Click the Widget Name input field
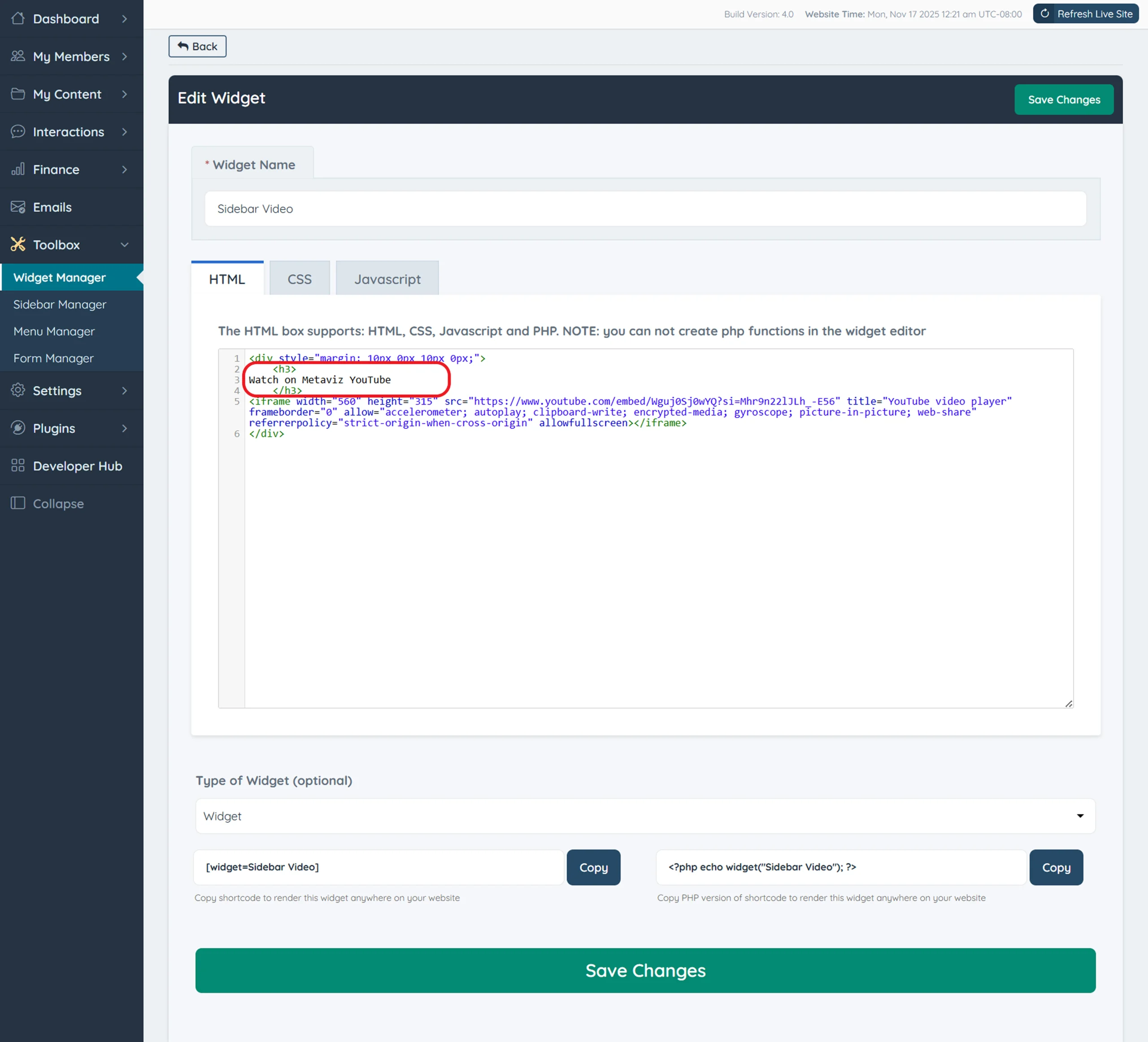The image size is (1148, 1042). 644,209
